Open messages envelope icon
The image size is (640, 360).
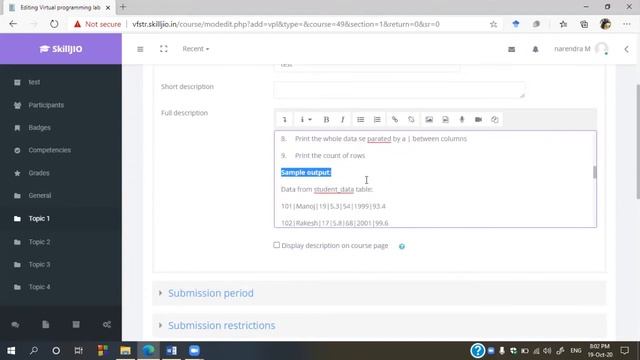[x=511, y=49]
